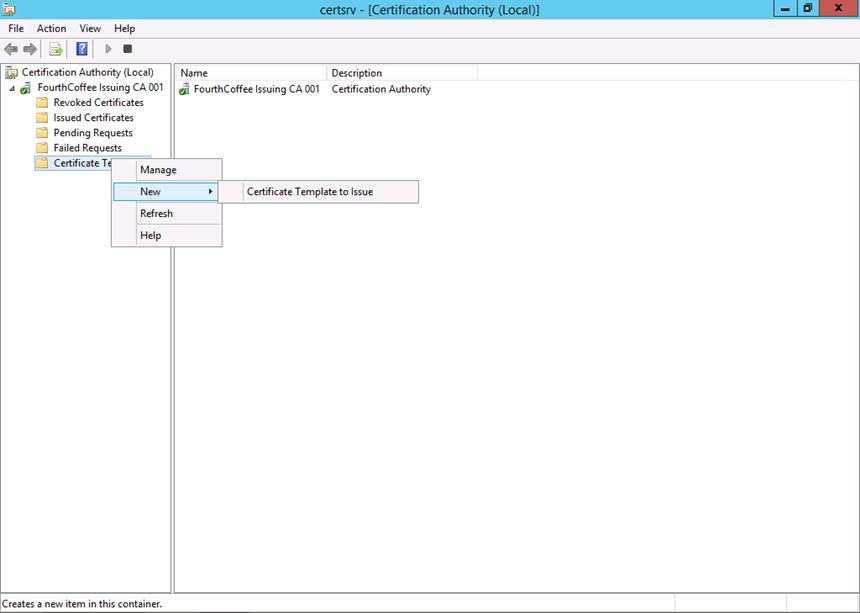
Task: Open the blue Help toolbar icon
Action: [x=82, y=49]
